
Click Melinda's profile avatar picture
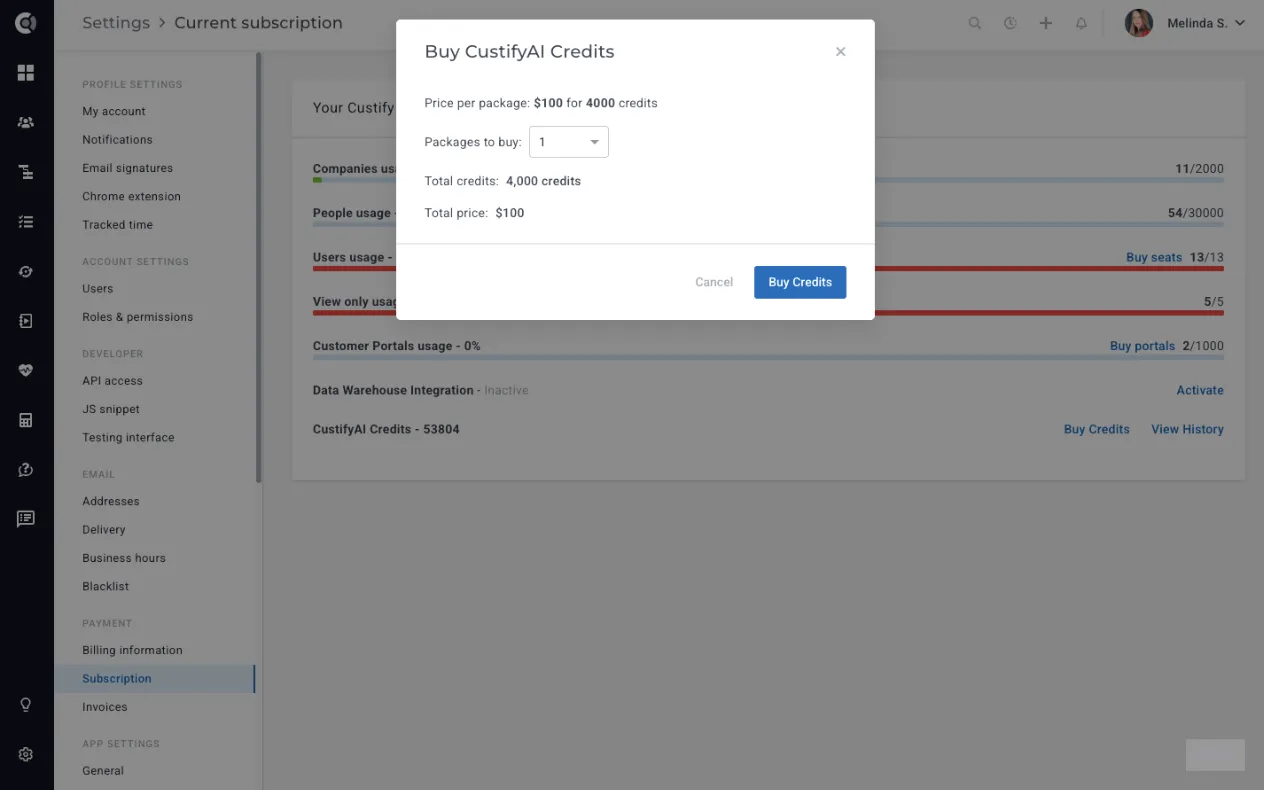pos(1139,23)
